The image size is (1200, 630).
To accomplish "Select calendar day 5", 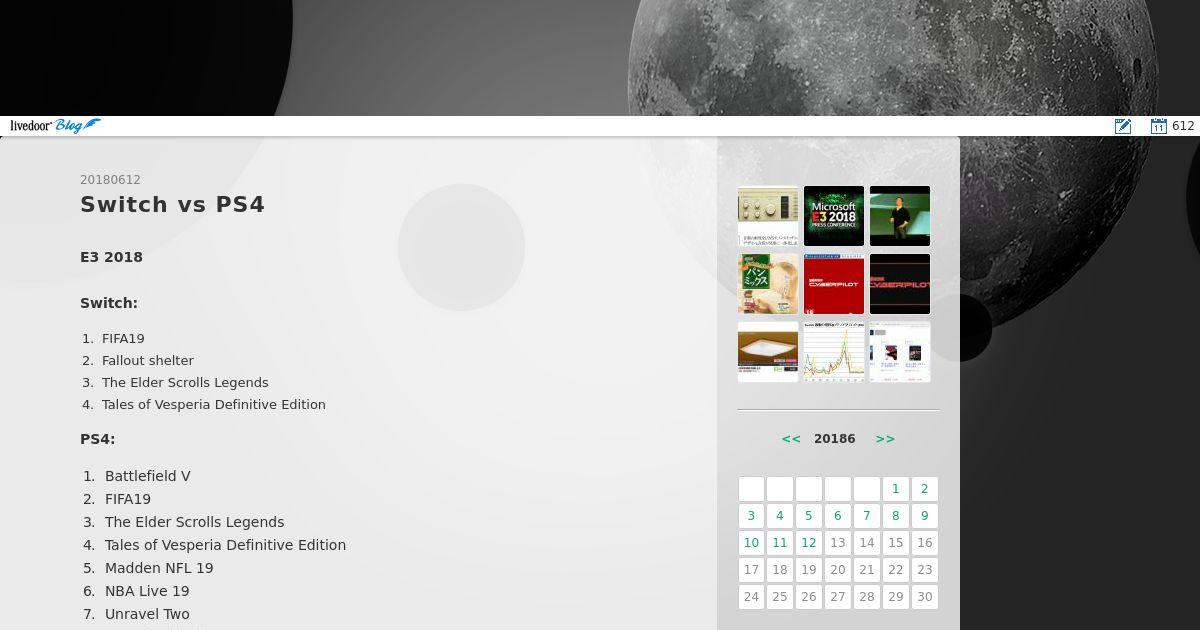I will 809,516.
